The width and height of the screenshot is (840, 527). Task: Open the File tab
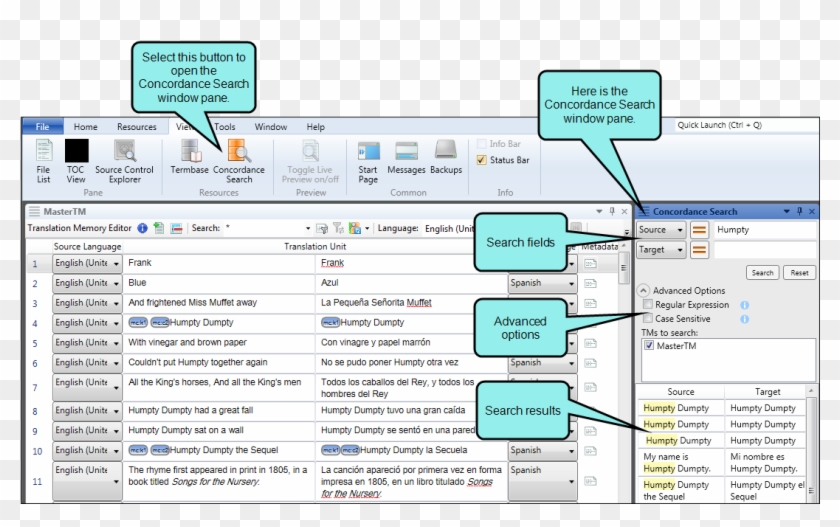tap(42, 126)
